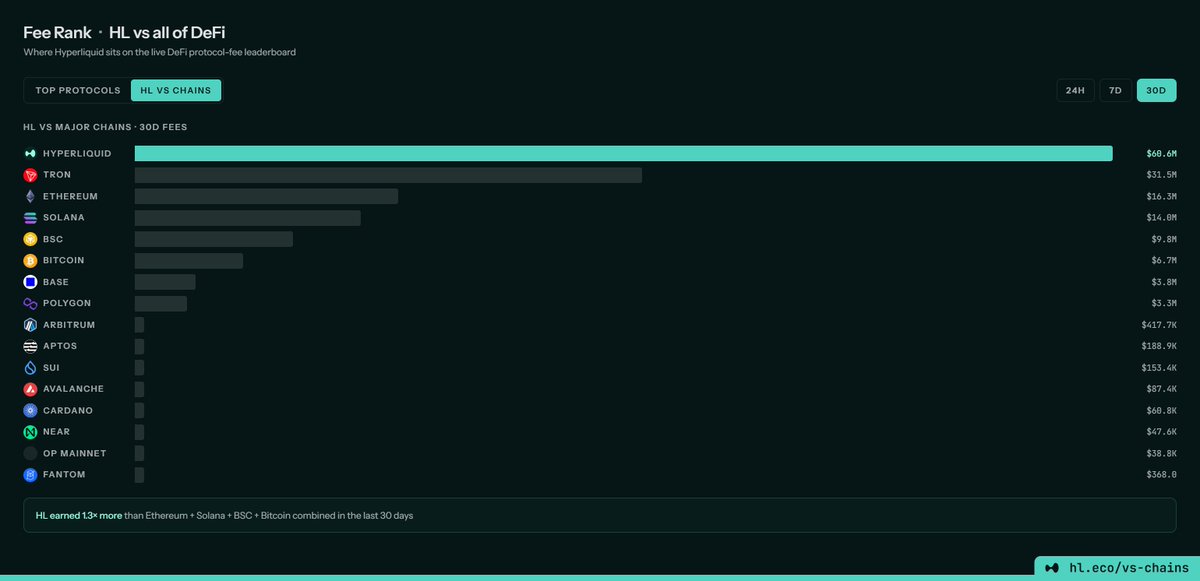The height and width of the screenshot is (581, 1200).
Task: Click the $47.6K Near value
Action: coord(1161,432)
